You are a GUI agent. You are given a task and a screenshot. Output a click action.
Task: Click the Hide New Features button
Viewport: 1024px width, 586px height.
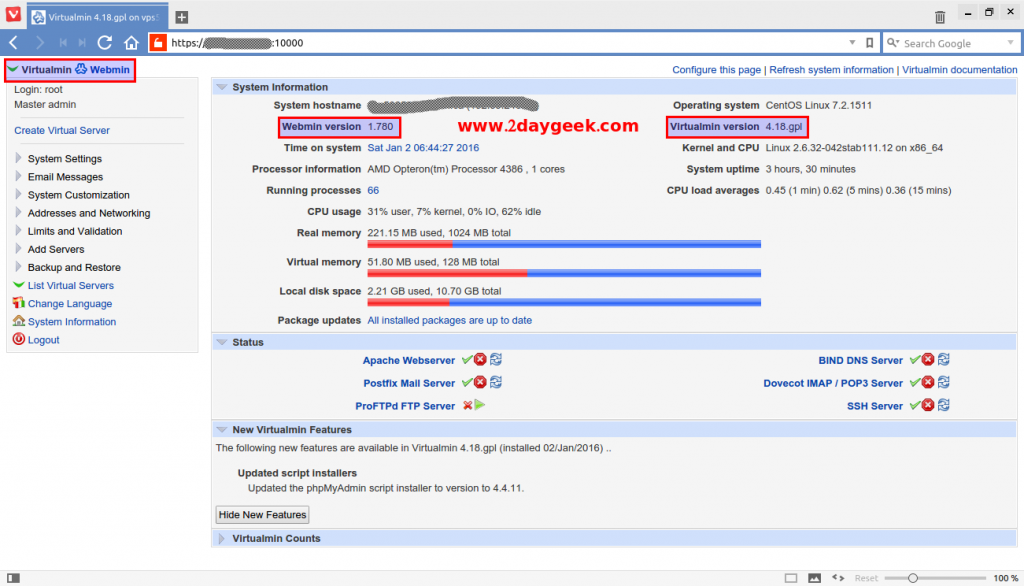(262, 514)
